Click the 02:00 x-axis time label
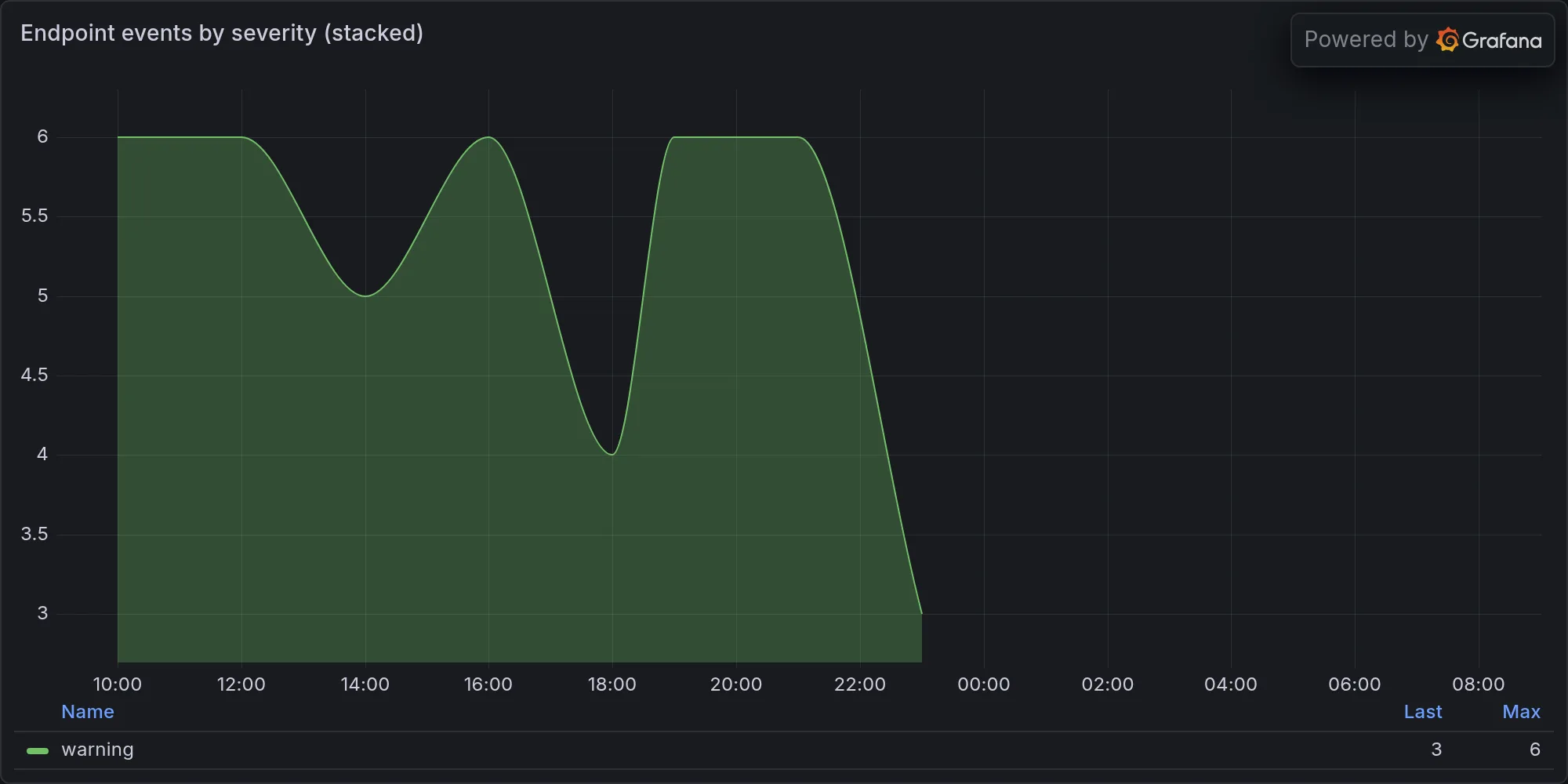Viewport: 1568px width, 784px height. click(1108, 684)
